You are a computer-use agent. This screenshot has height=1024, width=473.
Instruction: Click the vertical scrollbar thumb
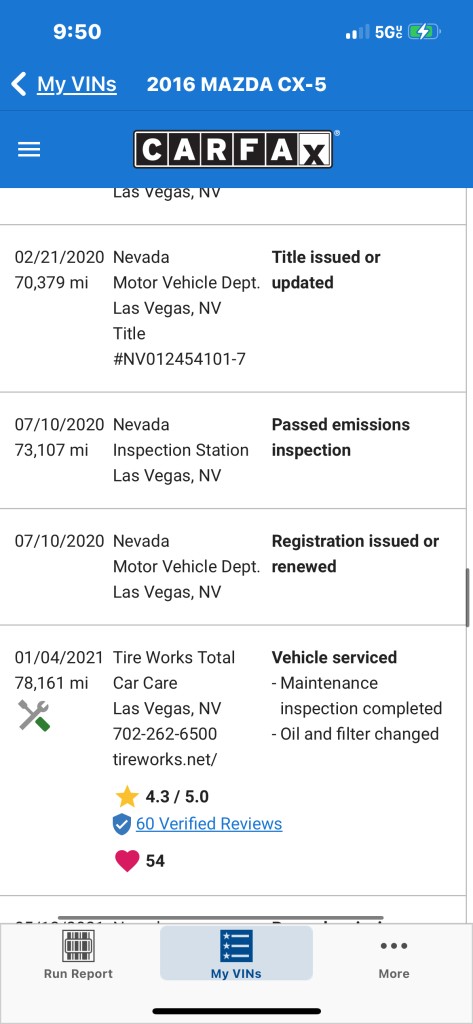[x=468, y=598]
